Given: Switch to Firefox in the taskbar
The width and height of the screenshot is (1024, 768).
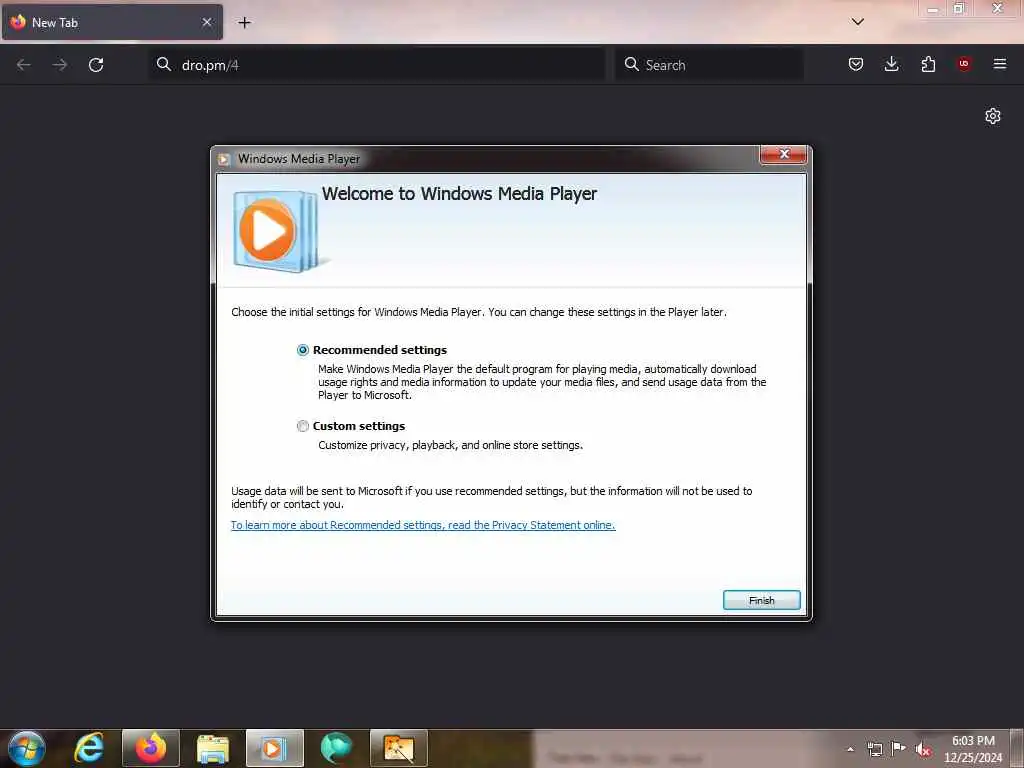Looking at the screenshot, I should click(x=151, y=748).
